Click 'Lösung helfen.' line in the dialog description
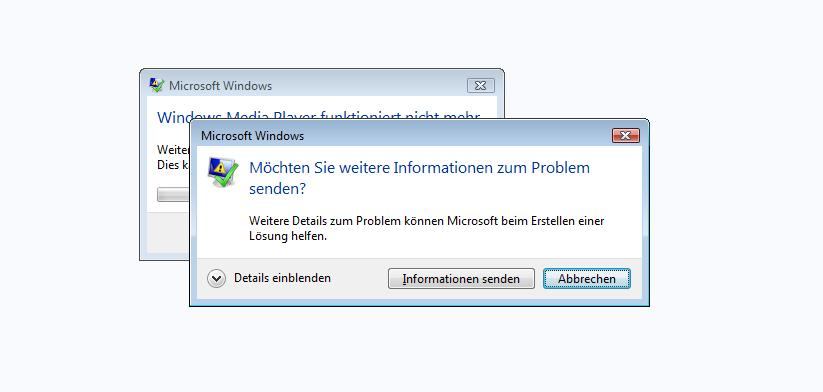 (x=288, y=236)
